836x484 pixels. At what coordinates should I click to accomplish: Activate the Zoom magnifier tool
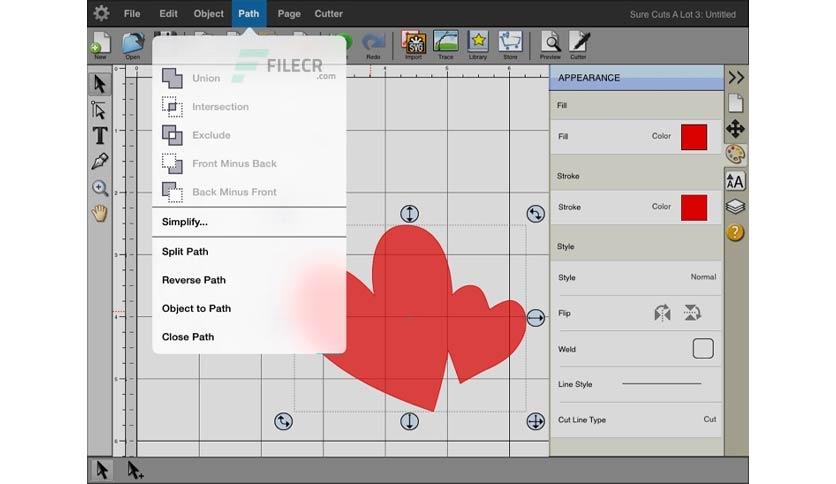[x=100, y=188]
